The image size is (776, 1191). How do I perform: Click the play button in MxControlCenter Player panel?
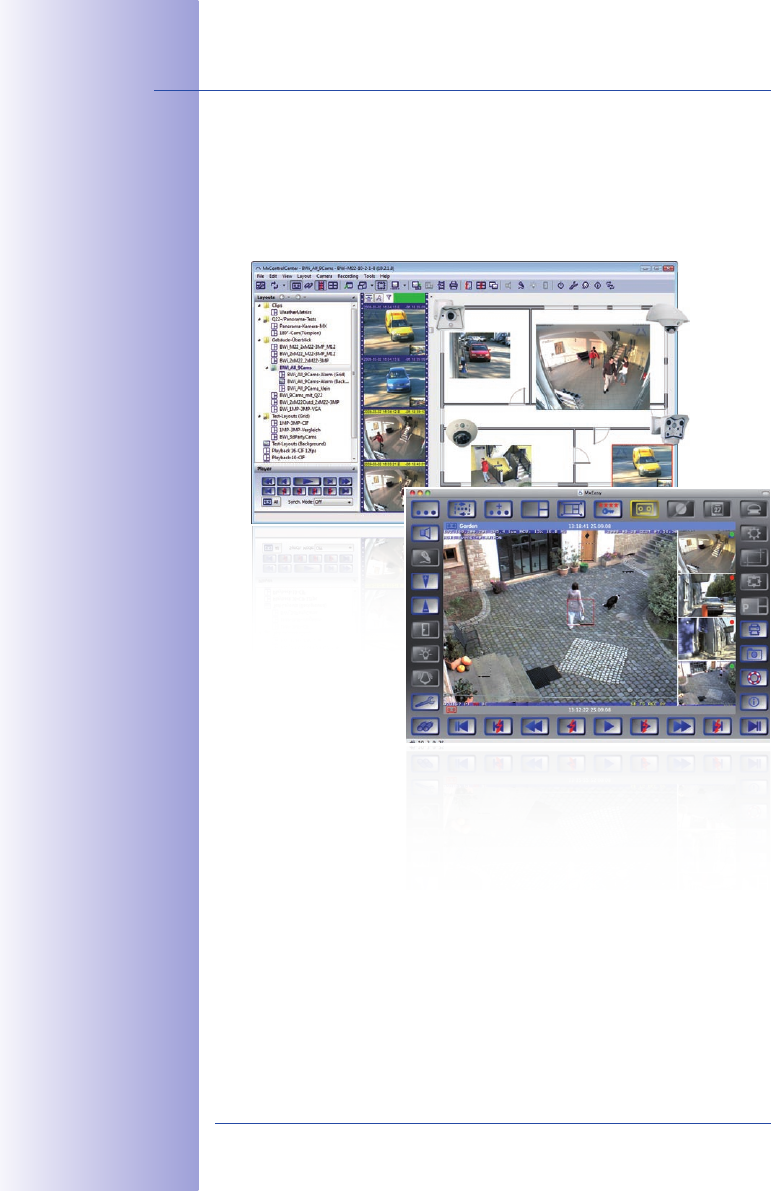point(308,482)
